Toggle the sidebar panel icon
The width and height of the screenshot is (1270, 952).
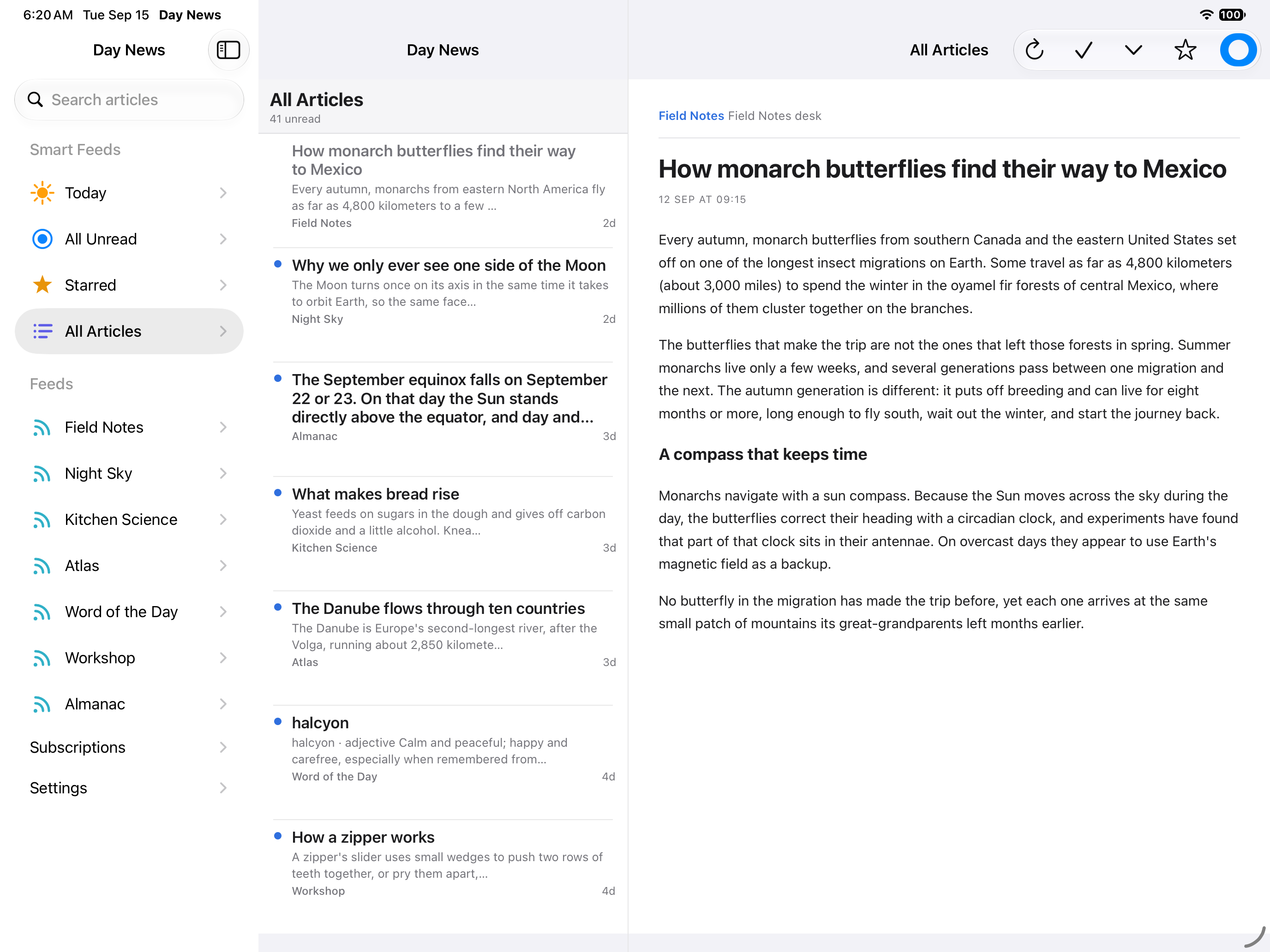228,50
